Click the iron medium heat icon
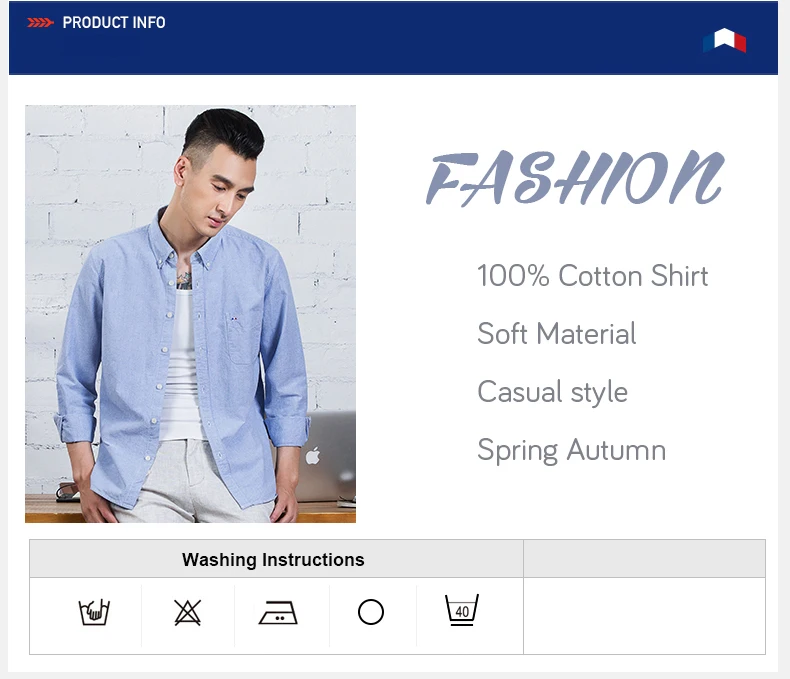The width and height of the screenshot is (790, 679). click(278, 613)
